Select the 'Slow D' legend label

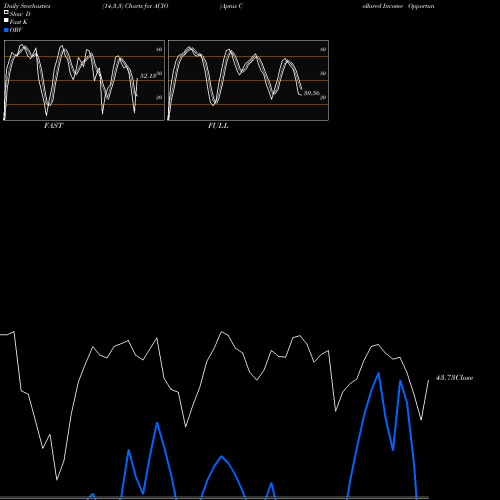[x=20, y=14]
